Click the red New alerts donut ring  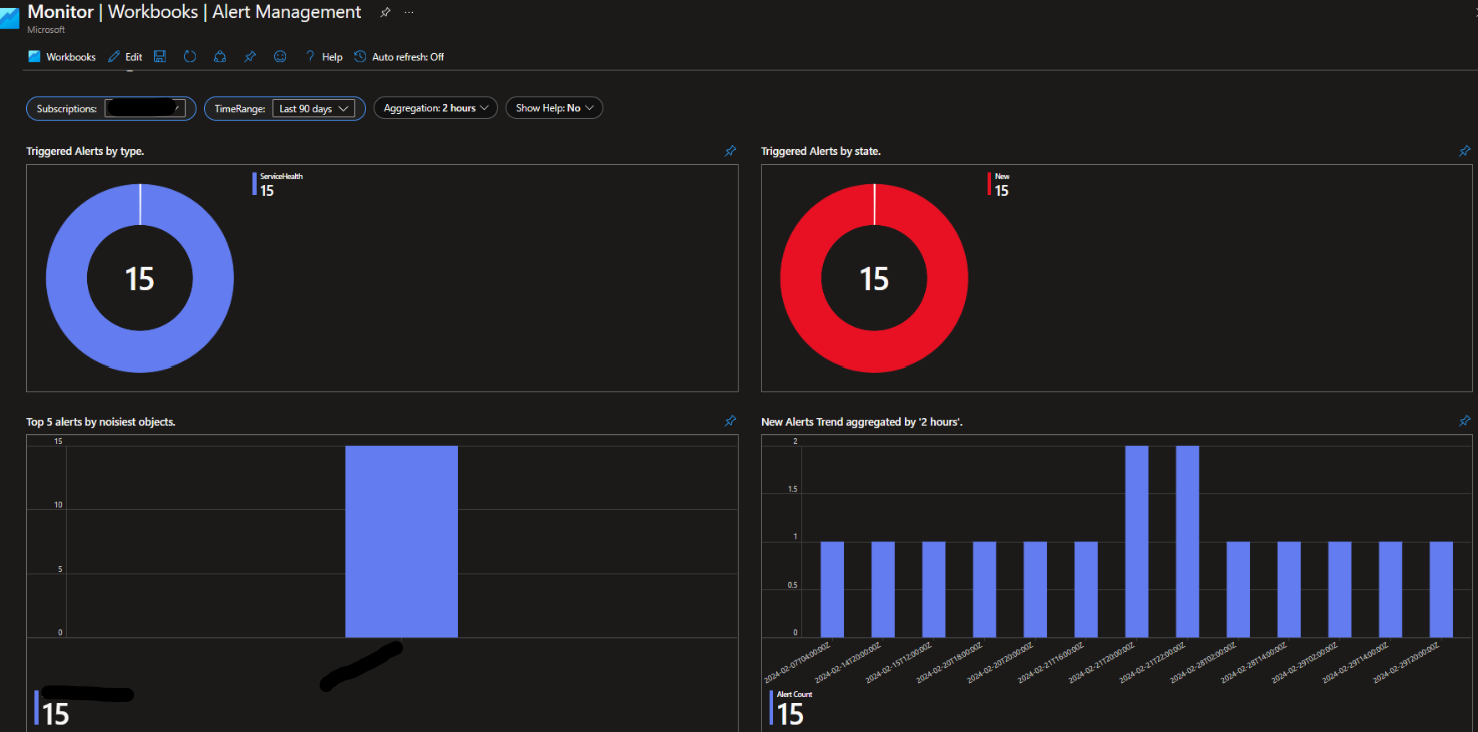tap(800, 278)
